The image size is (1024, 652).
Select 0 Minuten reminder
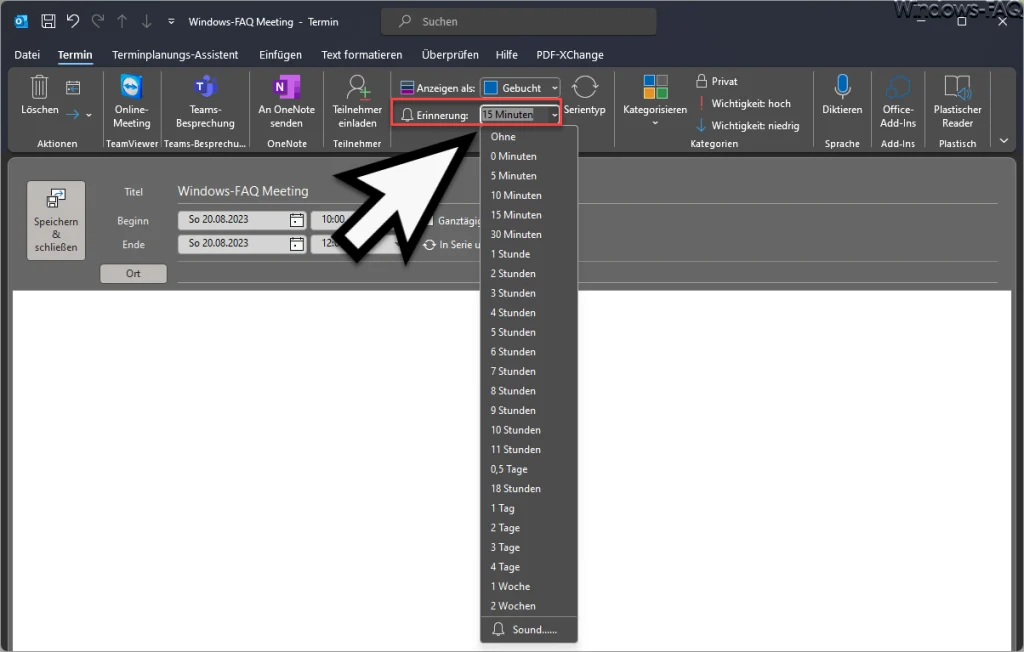pos(529,156)
